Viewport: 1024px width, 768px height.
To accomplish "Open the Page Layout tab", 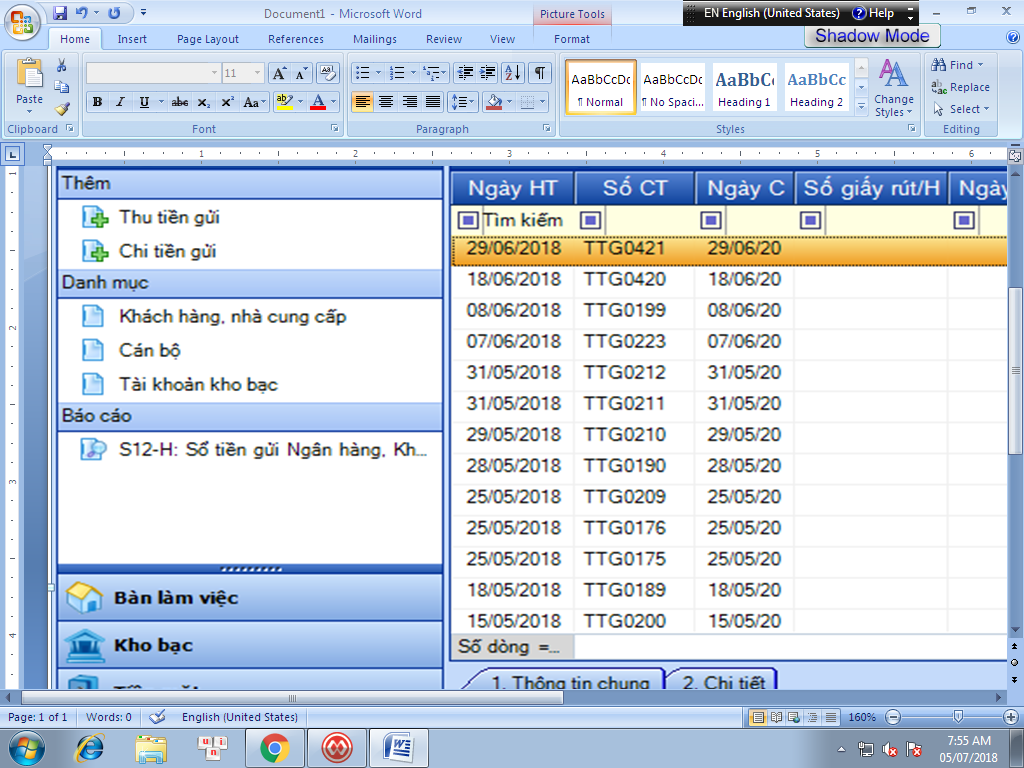I will (208, 39).
